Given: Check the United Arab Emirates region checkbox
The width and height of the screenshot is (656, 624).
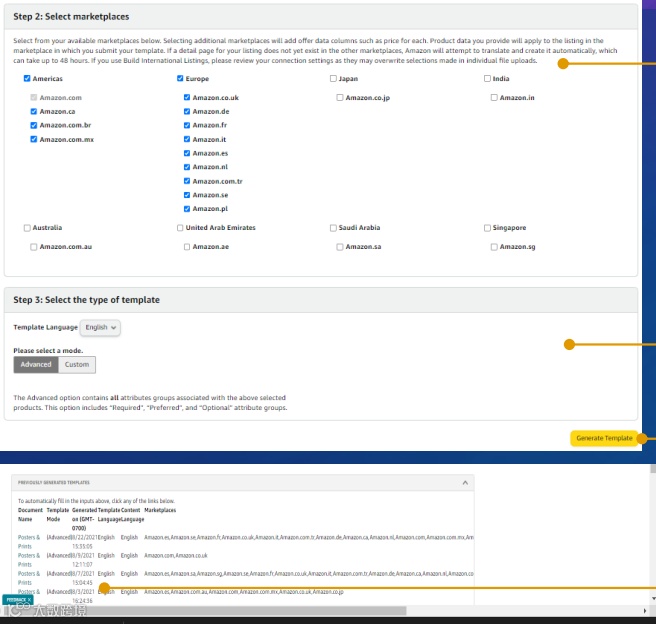Looking at the screenshot, I should (x=180, y=228).
